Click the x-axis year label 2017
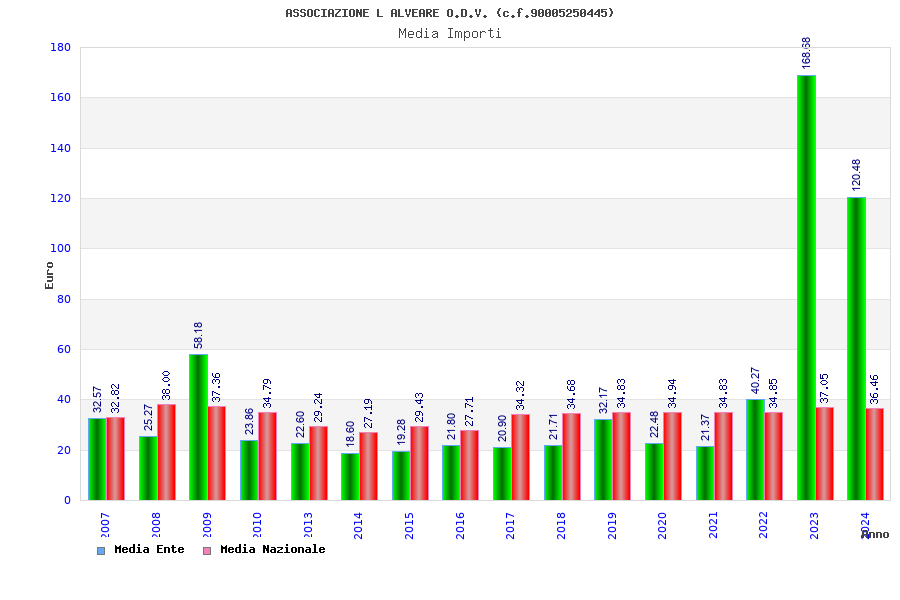The width and height of the screenshot is (900, 600). point(510,525)
